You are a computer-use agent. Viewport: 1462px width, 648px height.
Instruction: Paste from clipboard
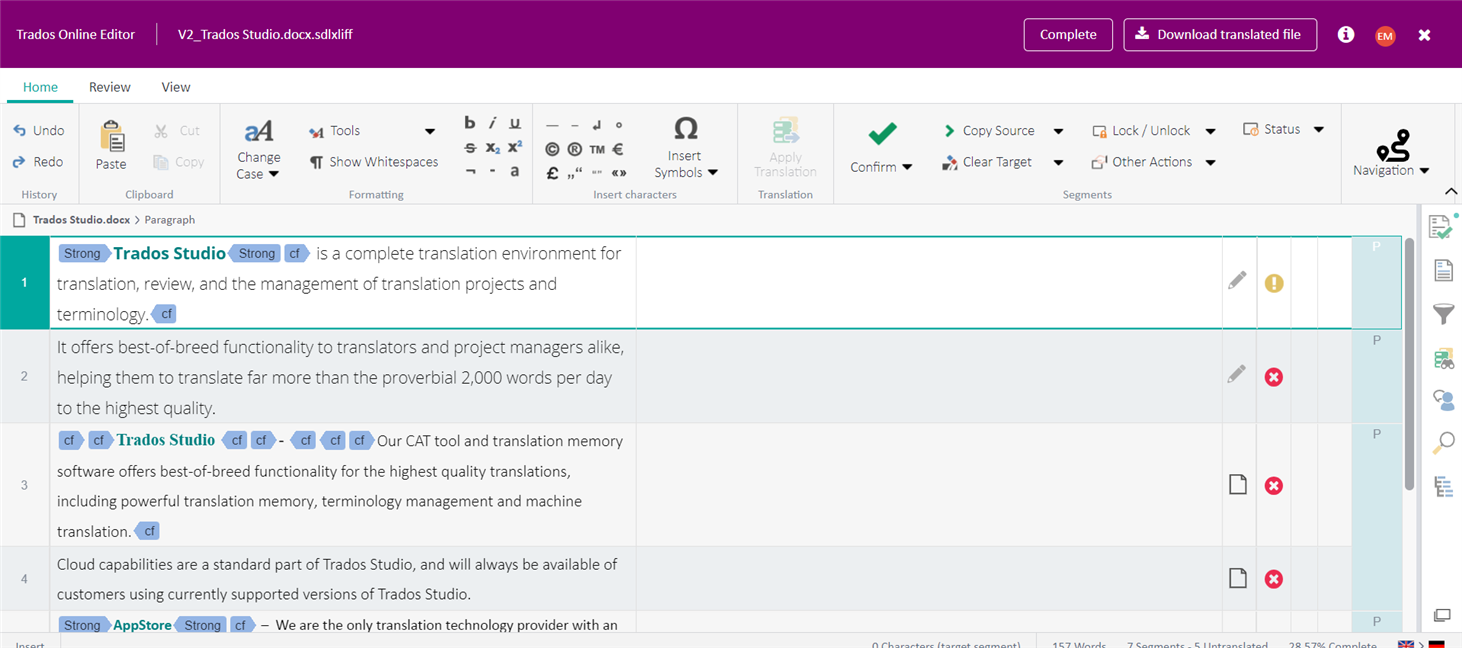(111, 146)
